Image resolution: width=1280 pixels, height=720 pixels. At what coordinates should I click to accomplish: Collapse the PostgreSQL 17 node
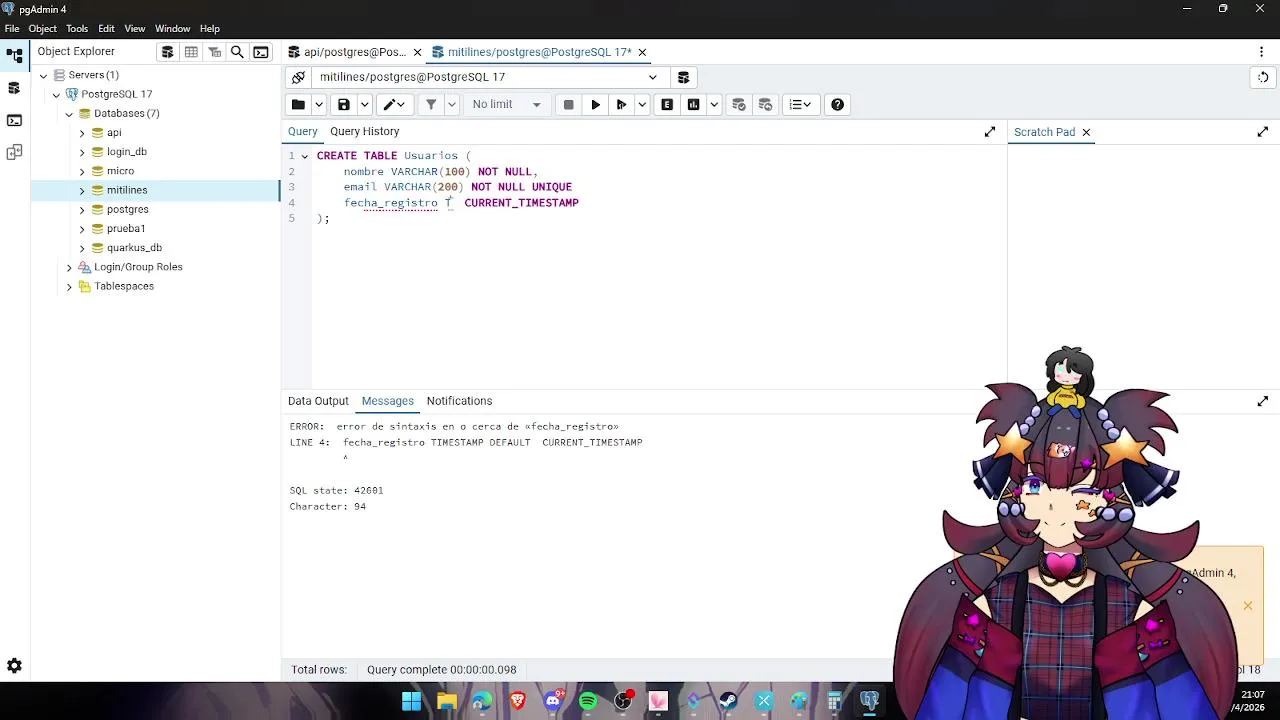click(x=56, y=94)
